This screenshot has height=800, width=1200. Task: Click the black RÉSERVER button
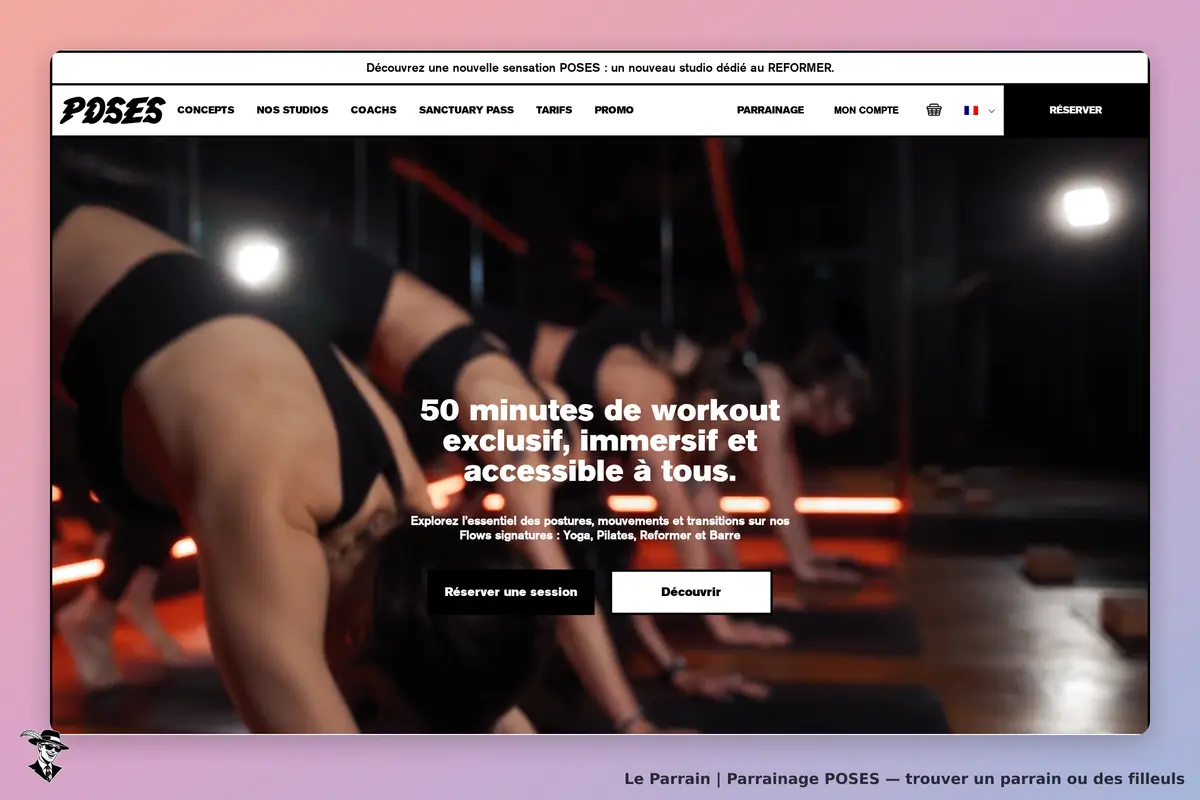(x=1076, y=110)
